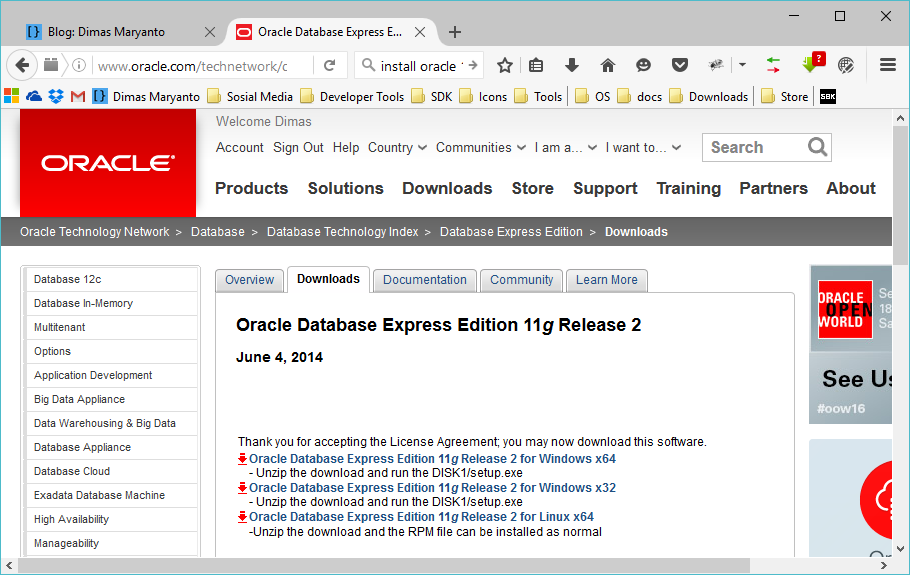Click the Sign Out link
The width and height of the screenshot is (910, 575).
click(x=298, y=148)
